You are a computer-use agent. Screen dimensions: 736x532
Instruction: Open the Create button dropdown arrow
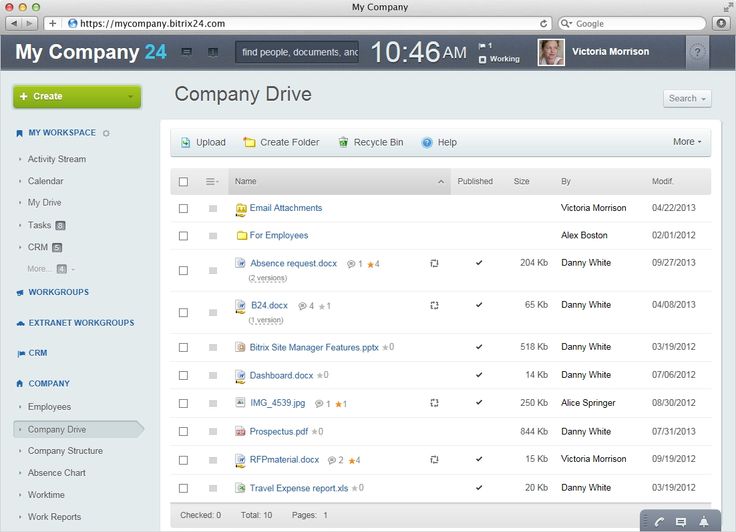click(x=130, y=97)
